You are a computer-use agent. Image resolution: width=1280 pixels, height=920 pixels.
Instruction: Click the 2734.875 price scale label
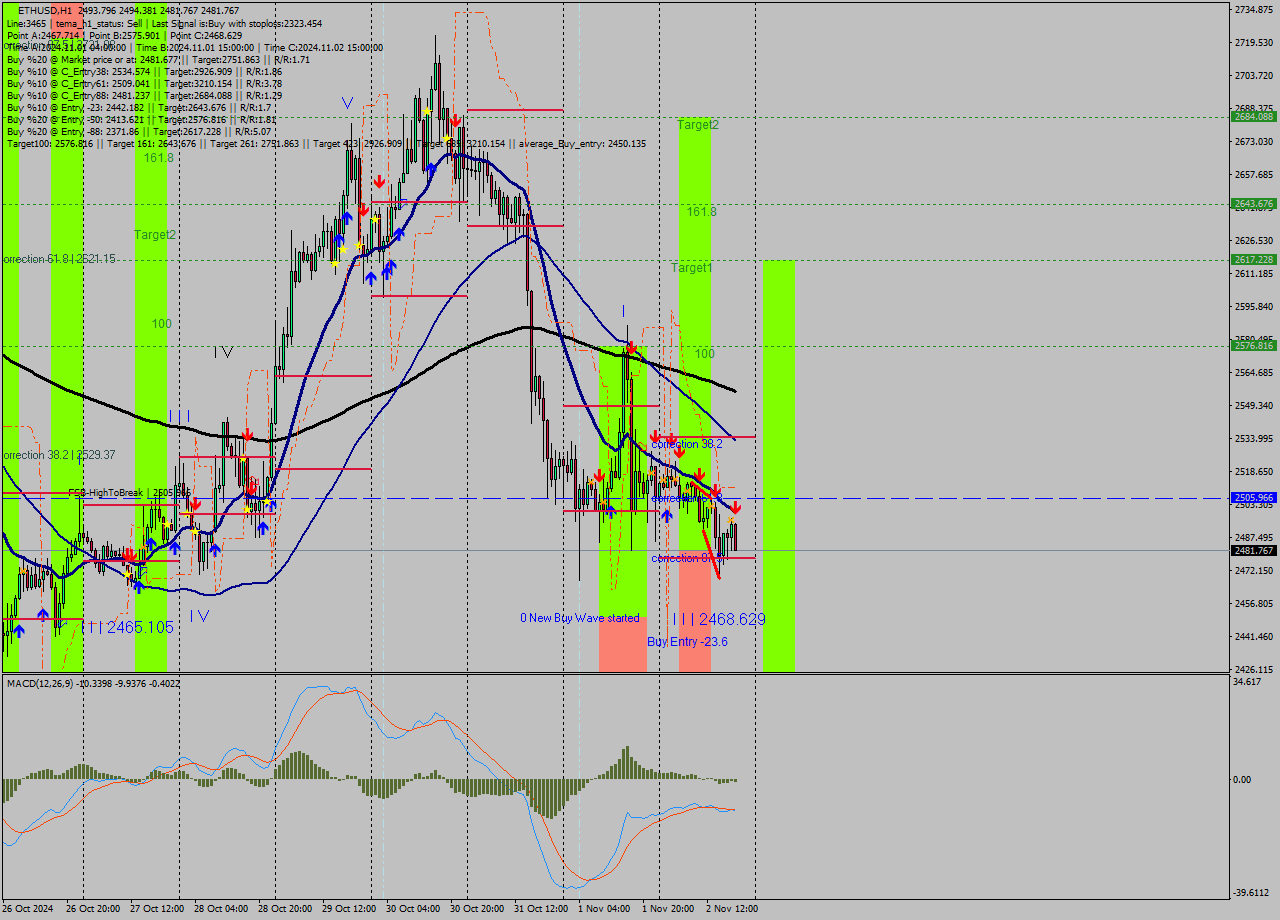click(x=1253, y=10)
